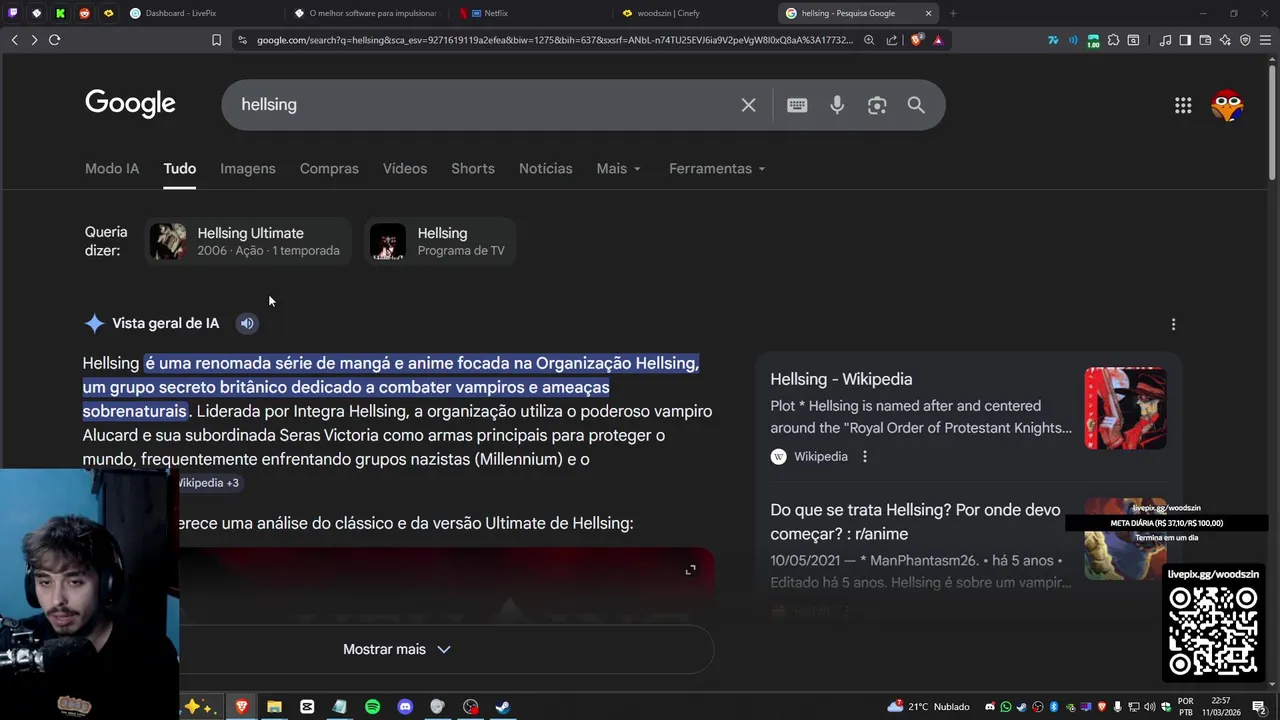The image size is (1280, 720).
Task: Click the URL address bar
Action: pyautogui.click(x=555, y=40)
